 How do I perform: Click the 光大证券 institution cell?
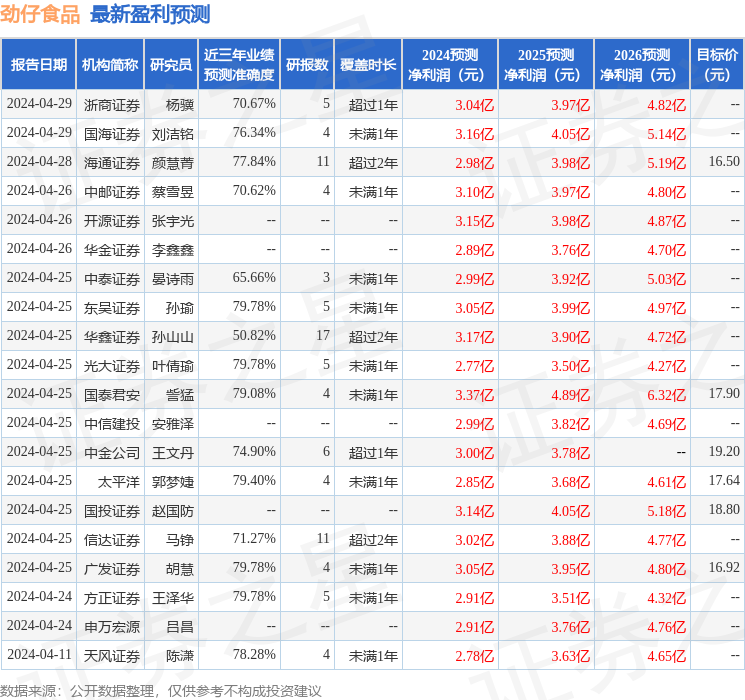click(x=112, y=365)
